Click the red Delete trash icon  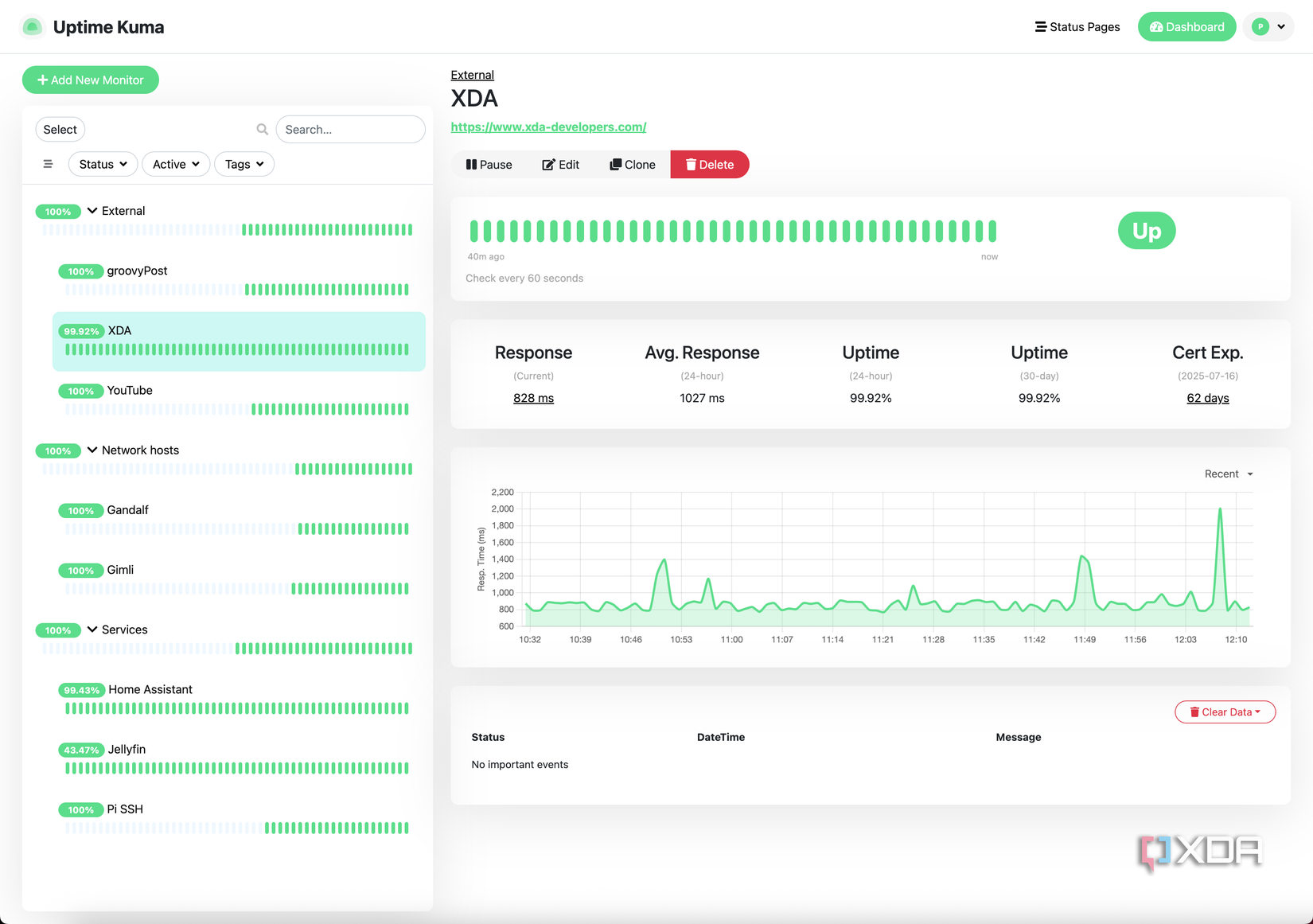(691, 164)
